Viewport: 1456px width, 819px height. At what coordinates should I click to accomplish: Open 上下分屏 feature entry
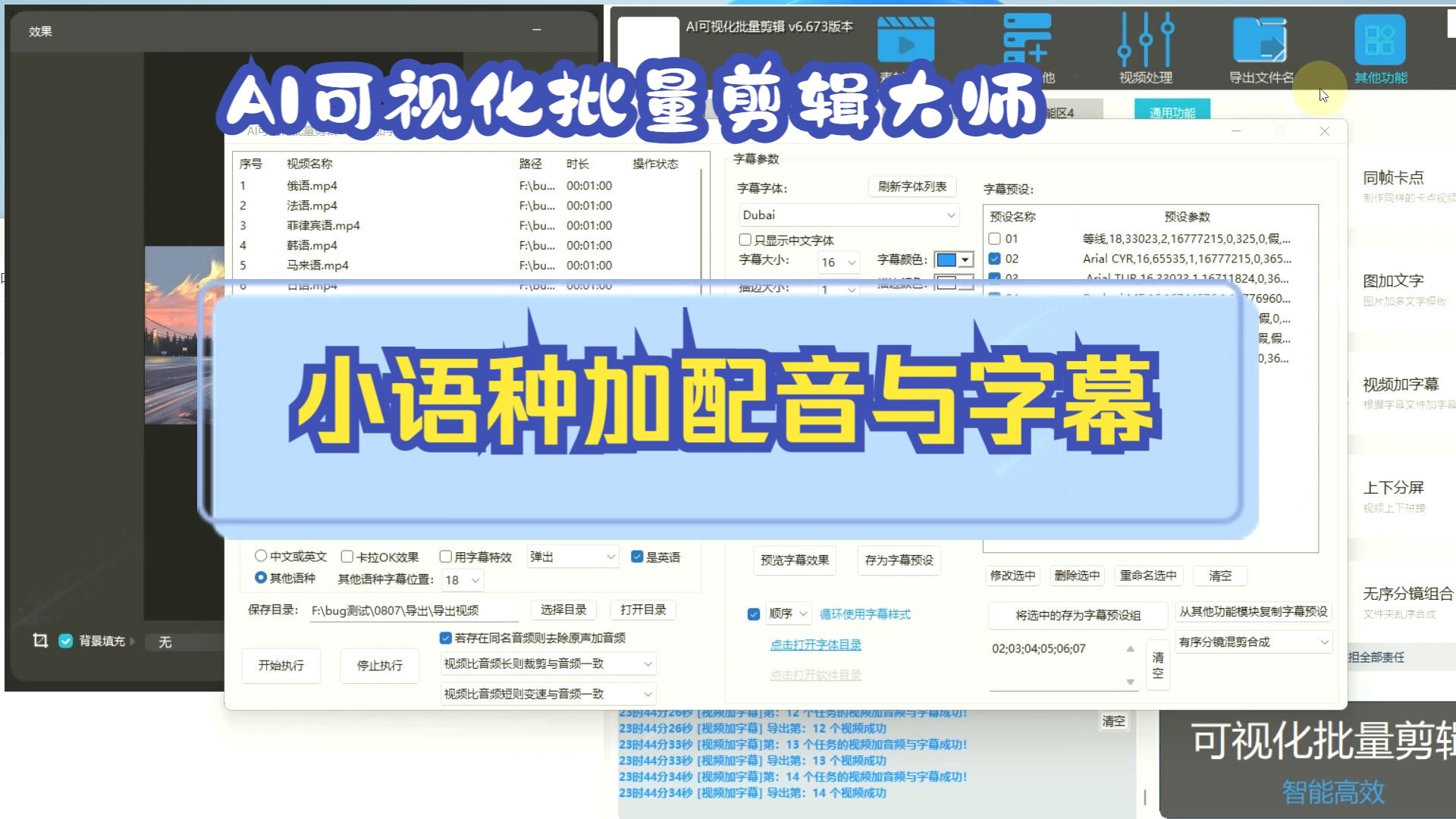[1393, 488]
